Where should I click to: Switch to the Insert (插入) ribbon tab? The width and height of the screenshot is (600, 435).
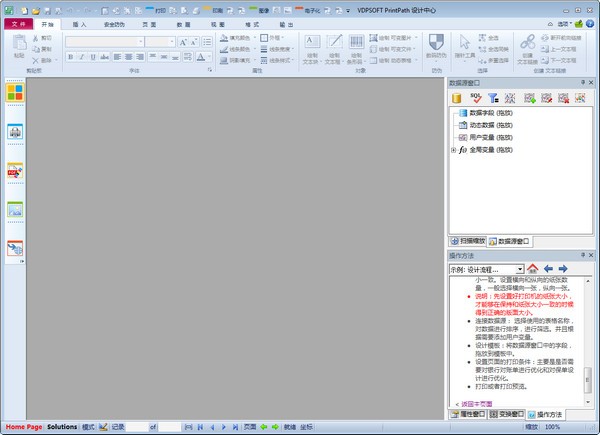[80, 24]
